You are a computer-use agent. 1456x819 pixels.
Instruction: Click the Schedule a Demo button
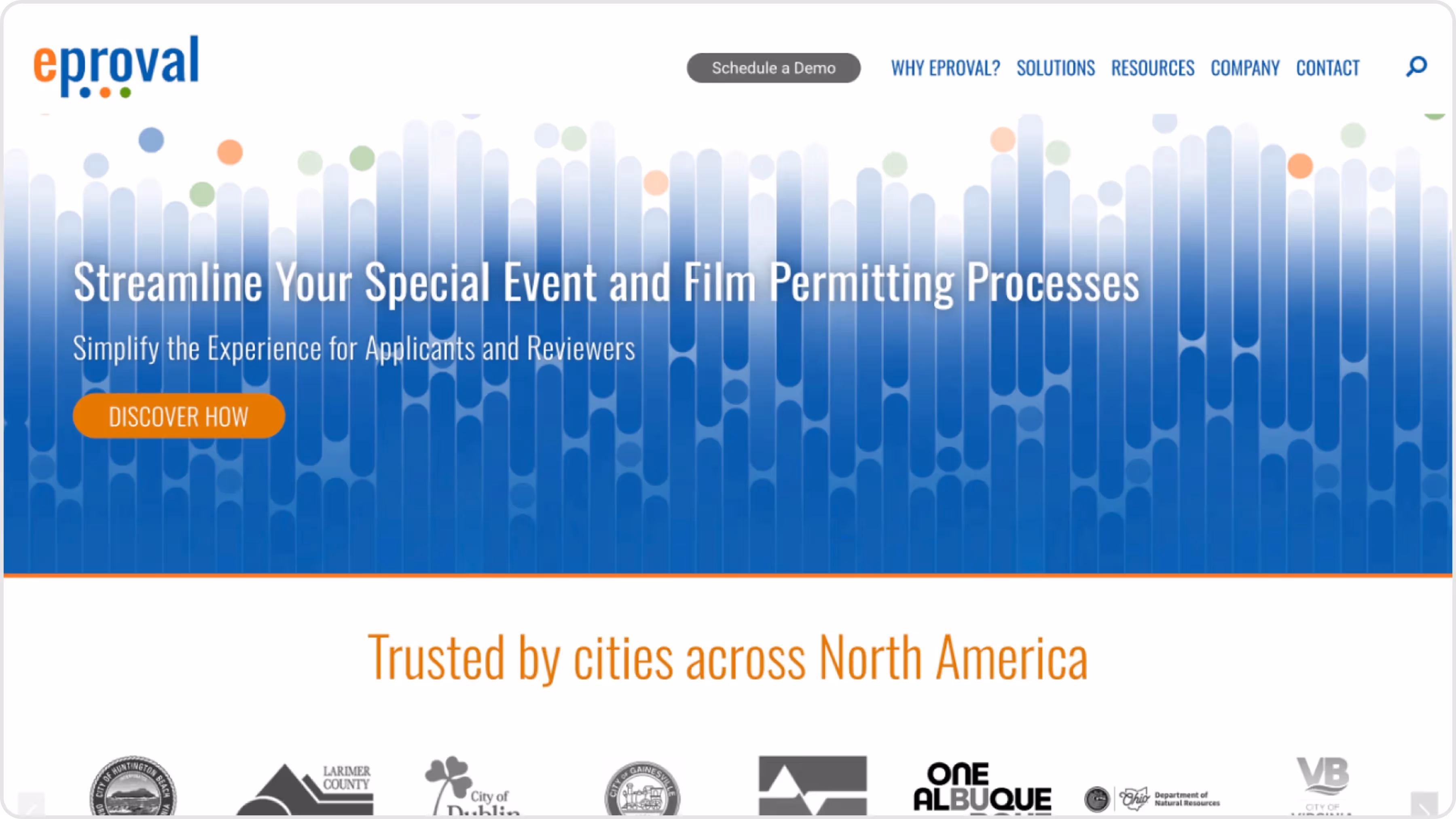click(773, 68)
